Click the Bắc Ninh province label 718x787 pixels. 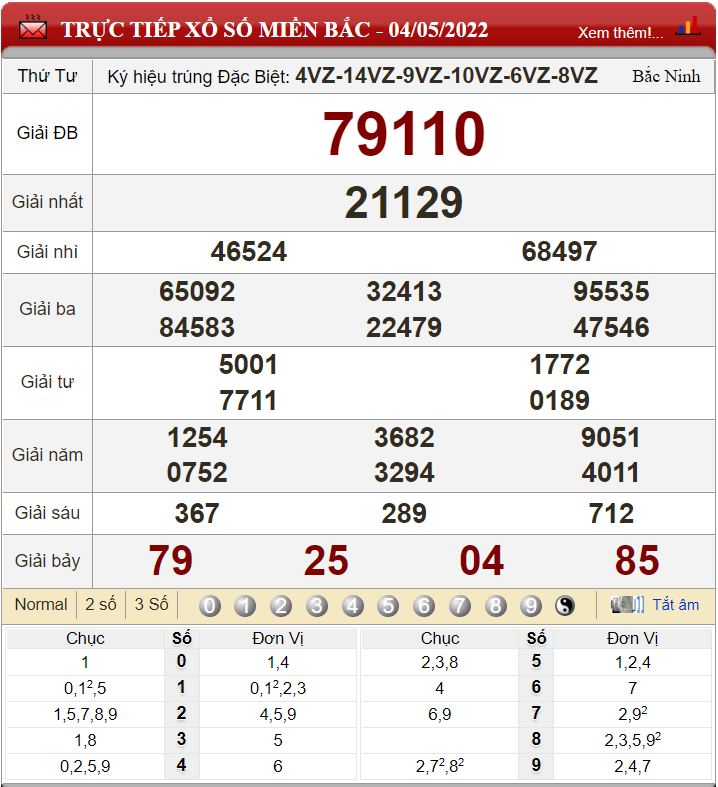666,76
